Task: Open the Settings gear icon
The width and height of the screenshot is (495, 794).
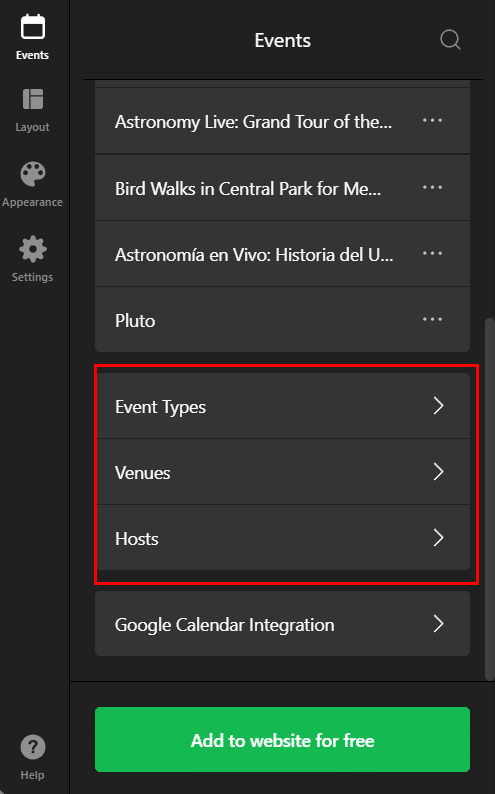Action: tap(32, 249)
